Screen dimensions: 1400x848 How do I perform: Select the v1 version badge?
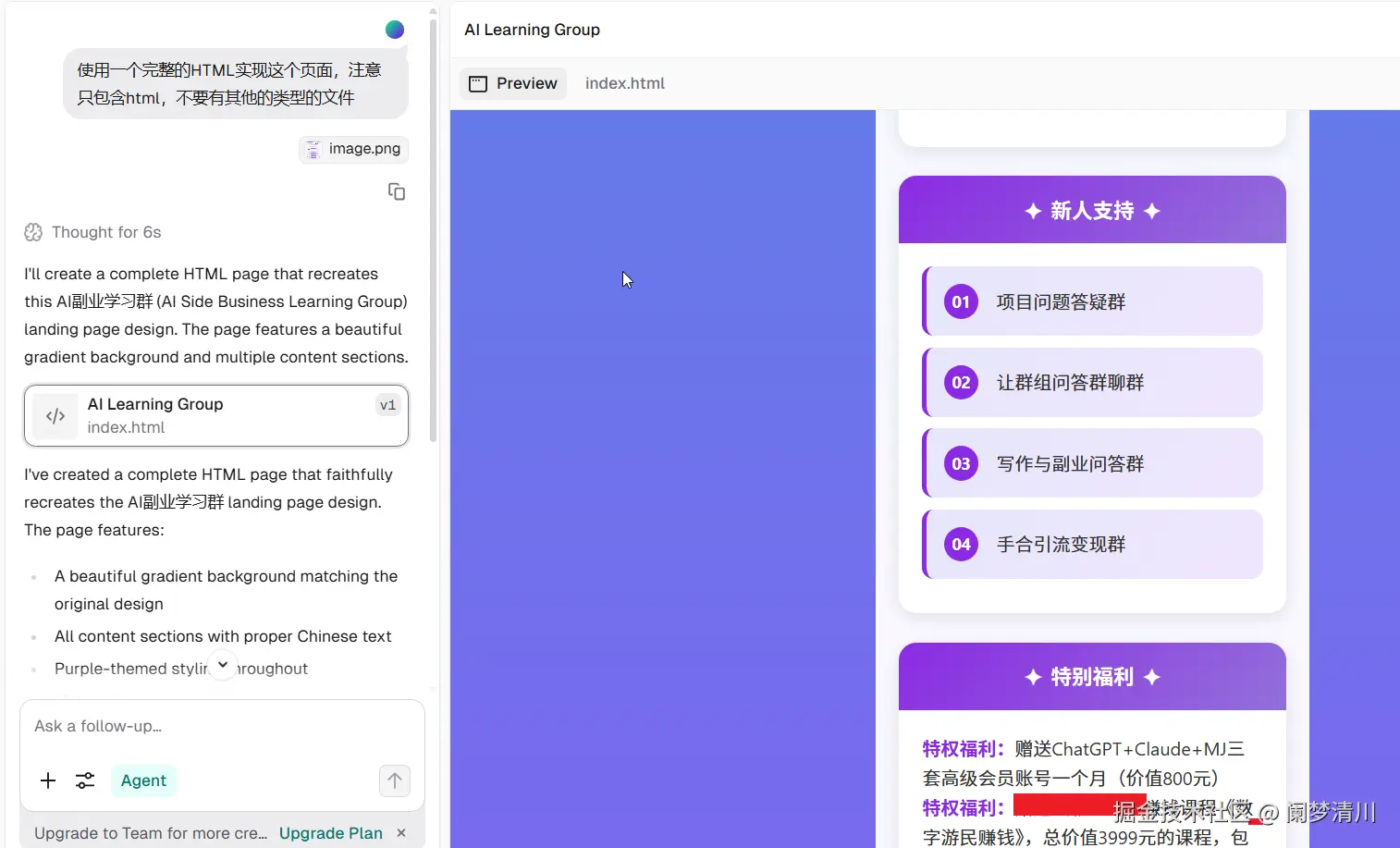pyautogui.click(x=387, y=405)
